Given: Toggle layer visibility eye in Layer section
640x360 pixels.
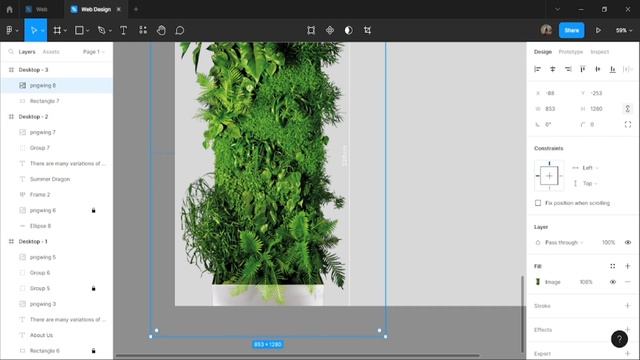Looking at the screenshot, I should 628,242.
